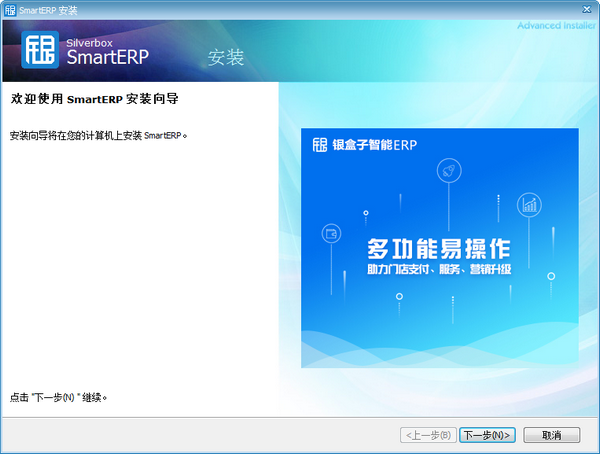Click the 多功能易操作 promo headline
Viewport: 600px width, 454px height.
439,249
